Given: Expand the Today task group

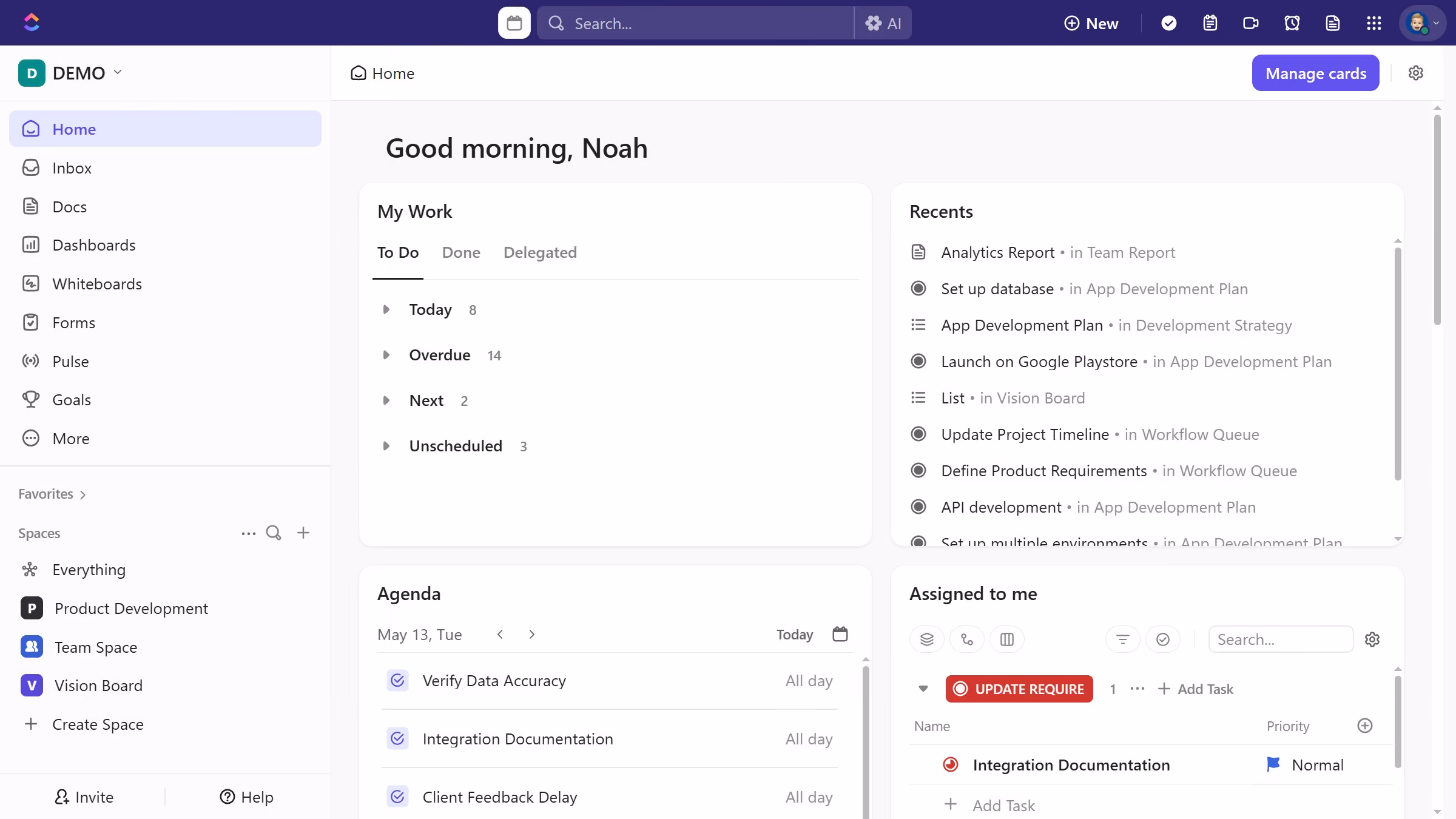Looking at the screenshot, I should point(386,309).
